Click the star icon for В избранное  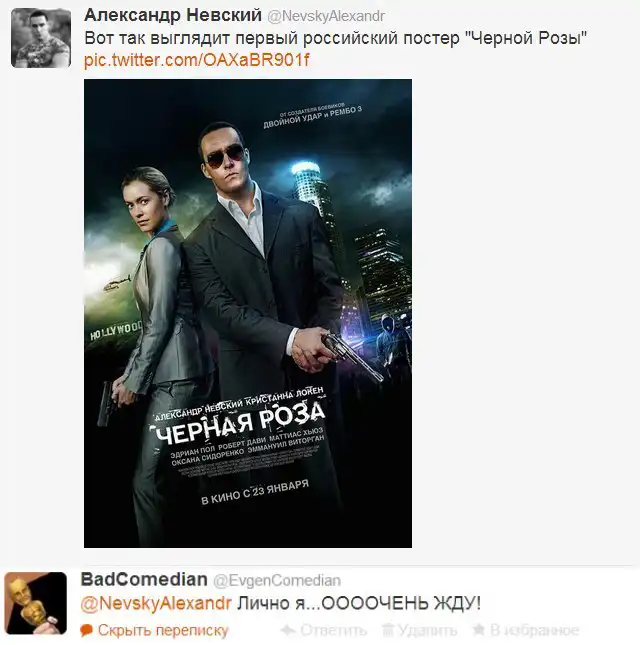point(478,629)
